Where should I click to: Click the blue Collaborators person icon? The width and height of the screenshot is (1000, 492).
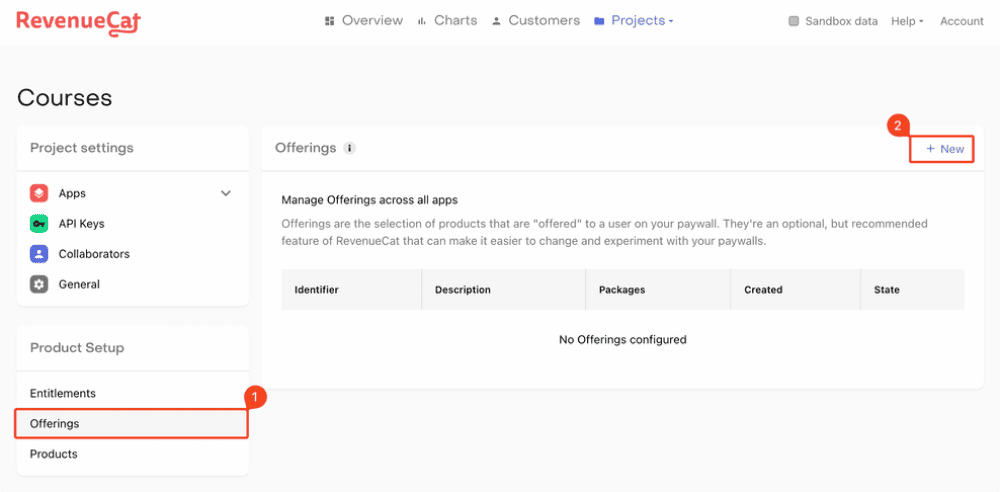click(39, 254)
